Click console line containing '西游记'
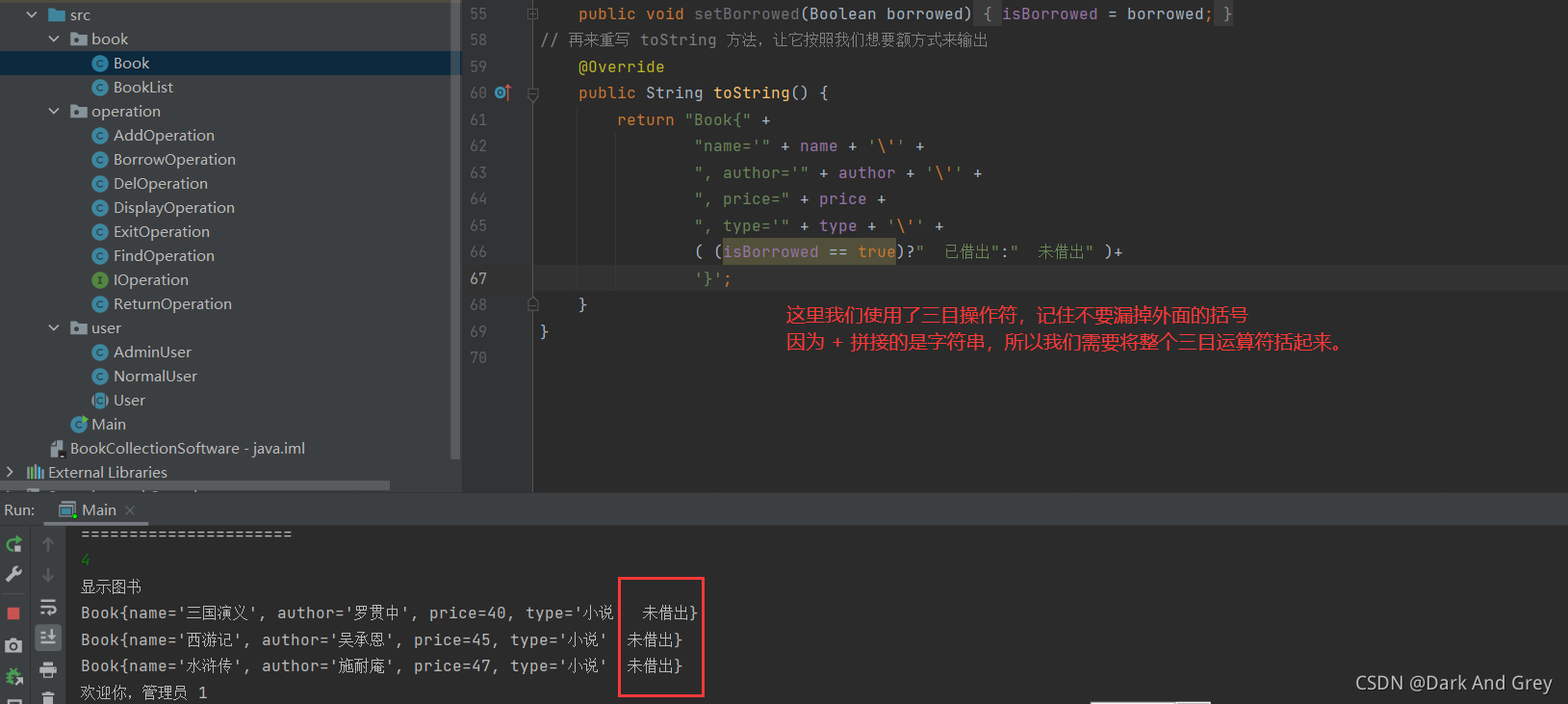This screenshot has width=1568, height=704. click(x=381, y=639)
